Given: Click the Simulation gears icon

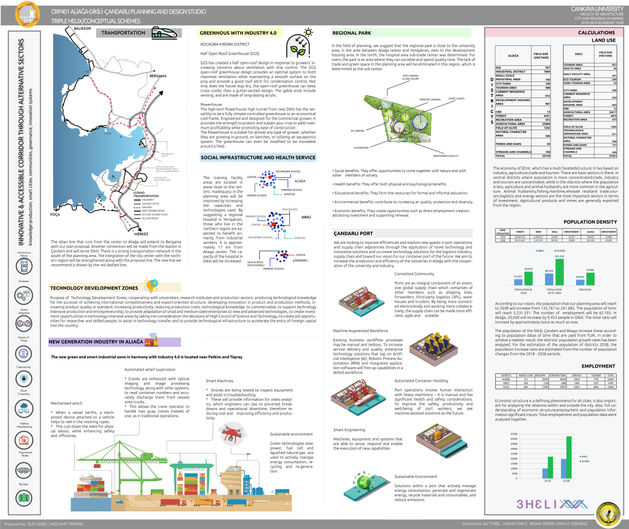Looking at the screenshot, I should [x=24, y=296].
